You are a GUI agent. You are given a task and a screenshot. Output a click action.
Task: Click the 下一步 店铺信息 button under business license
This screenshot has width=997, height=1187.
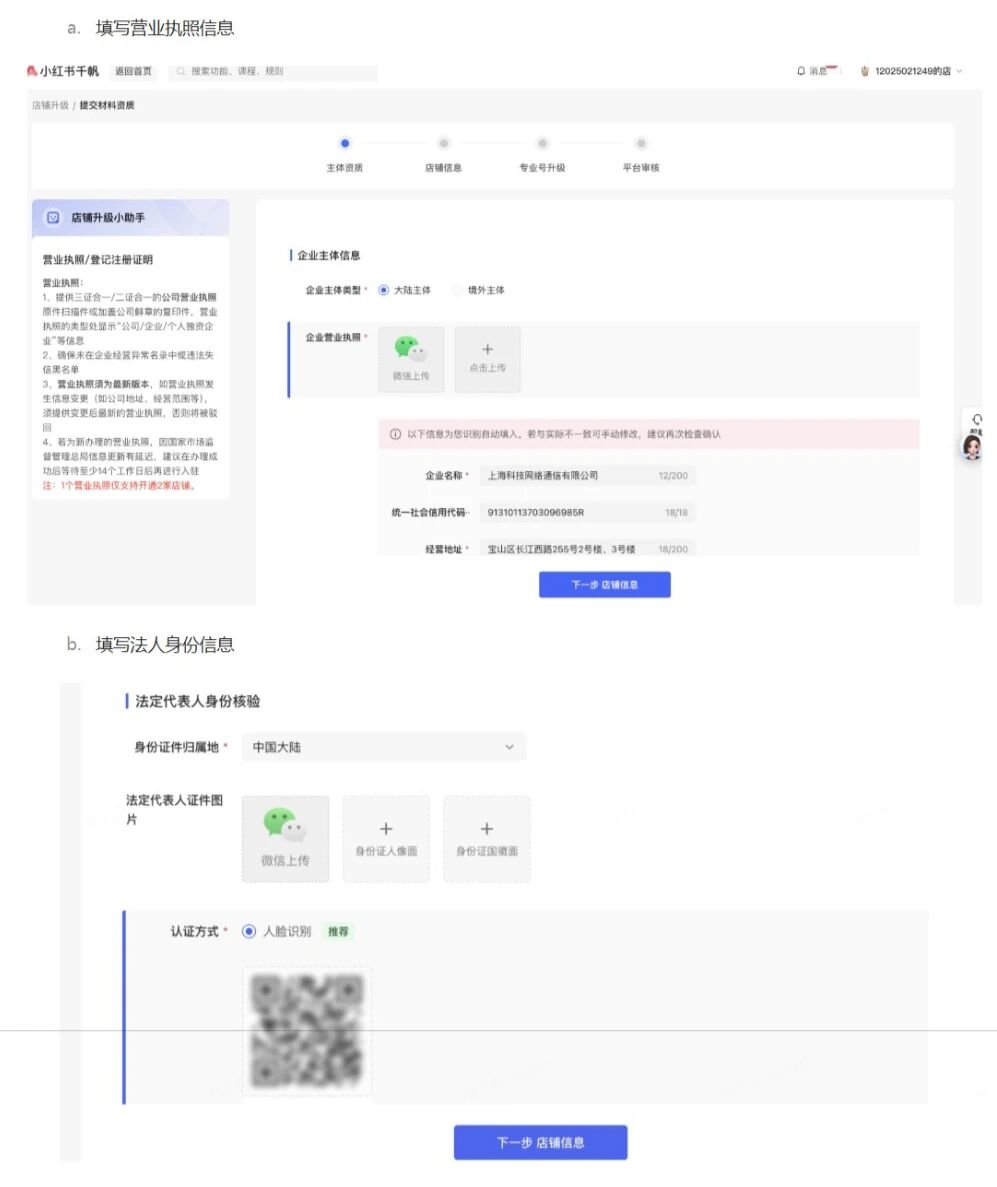click(x=604, y=584)
